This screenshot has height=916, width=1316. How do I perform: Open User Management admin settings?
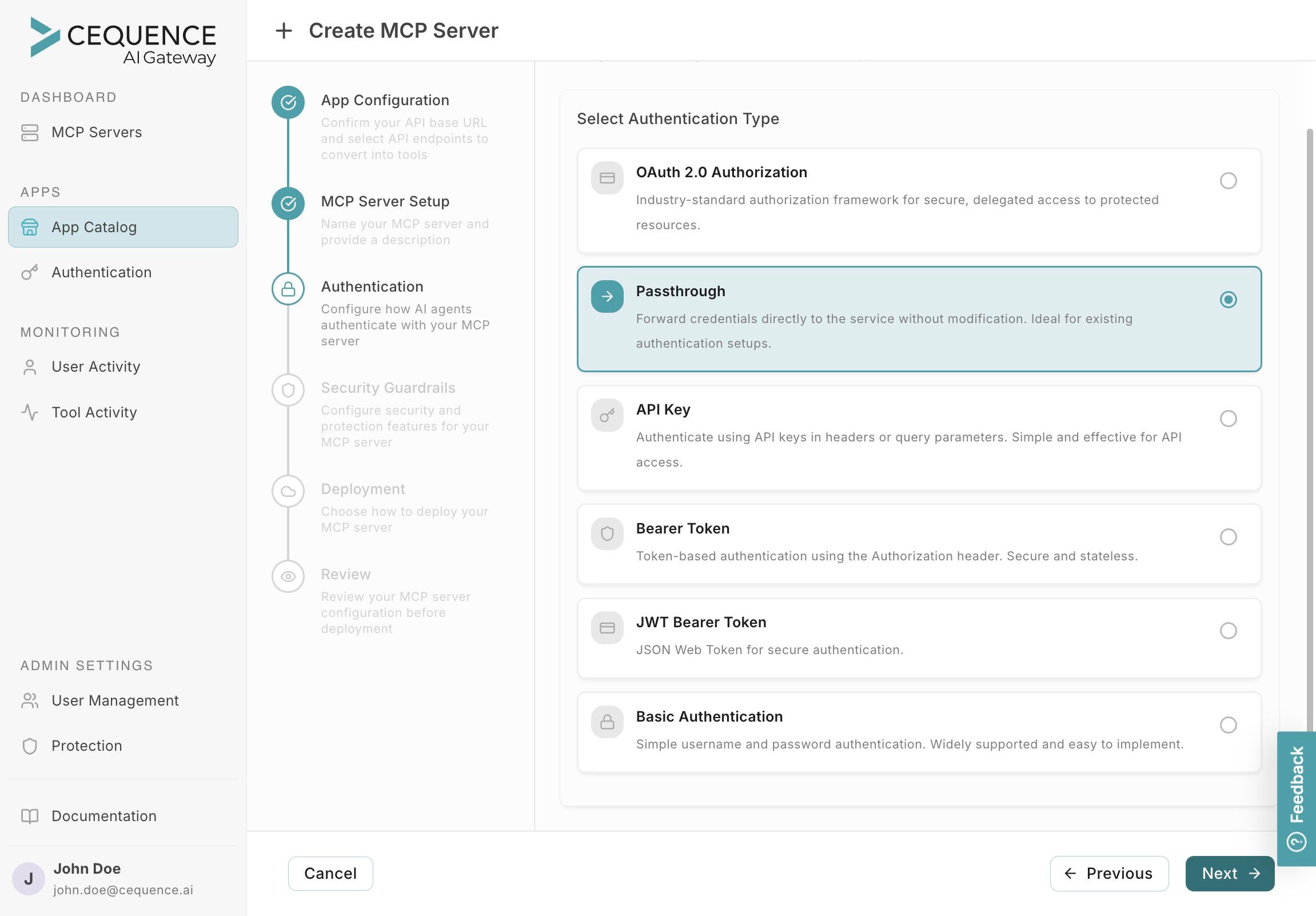115,700
